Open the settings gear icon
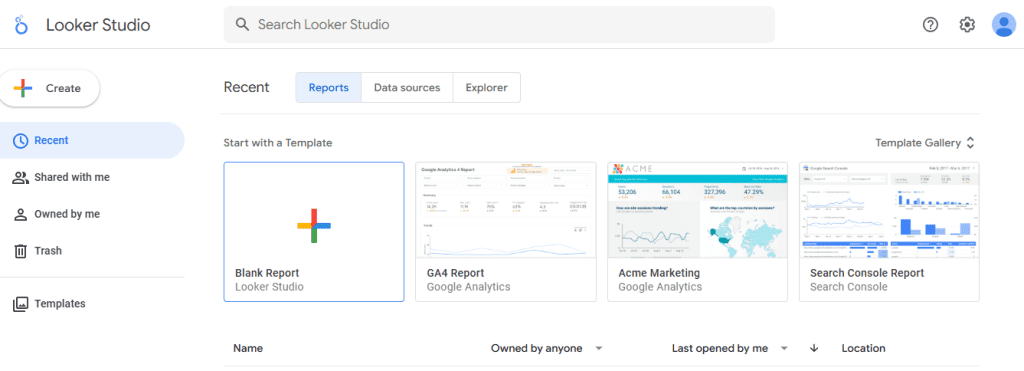 [x=967, y=25]
